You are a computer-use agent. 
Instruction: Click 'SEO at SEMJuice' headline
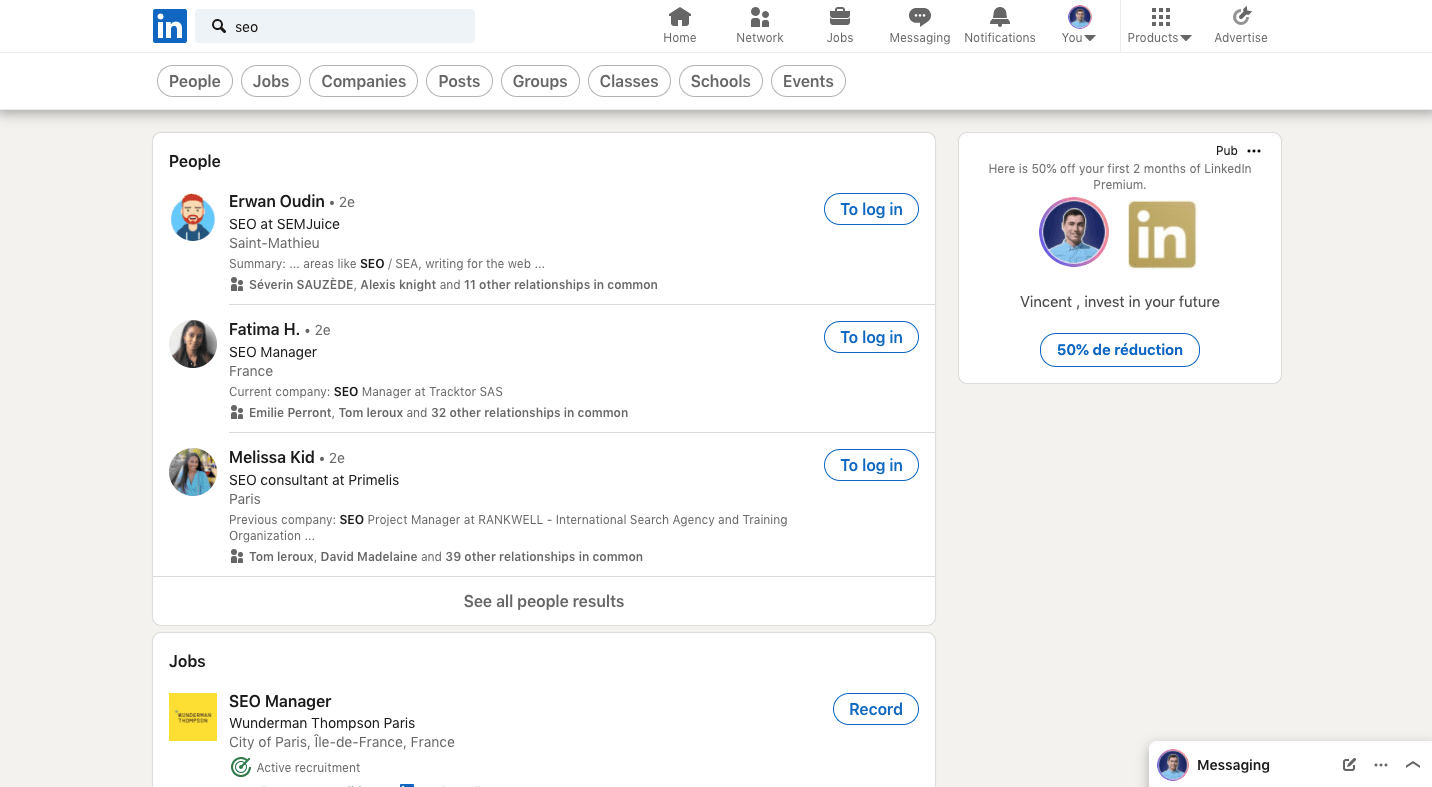click(x=284, y=224)
